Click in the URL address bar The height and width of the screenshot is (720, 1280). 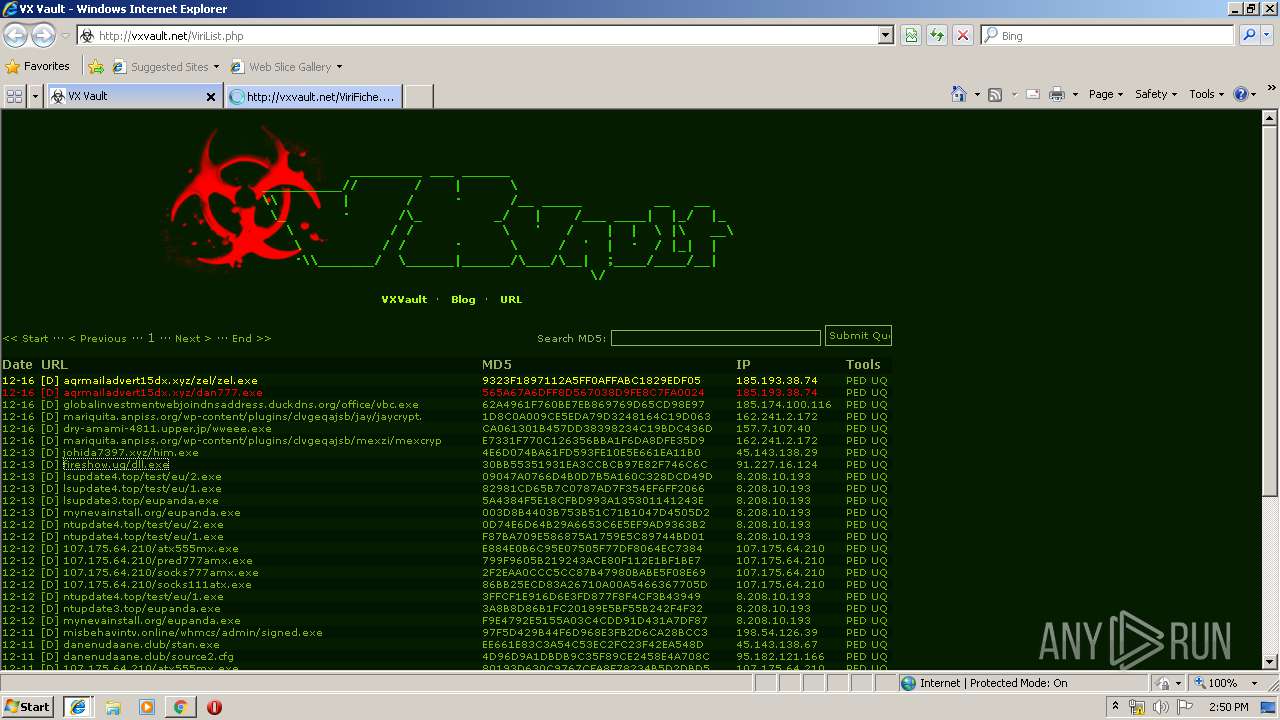tap(485, 35)
